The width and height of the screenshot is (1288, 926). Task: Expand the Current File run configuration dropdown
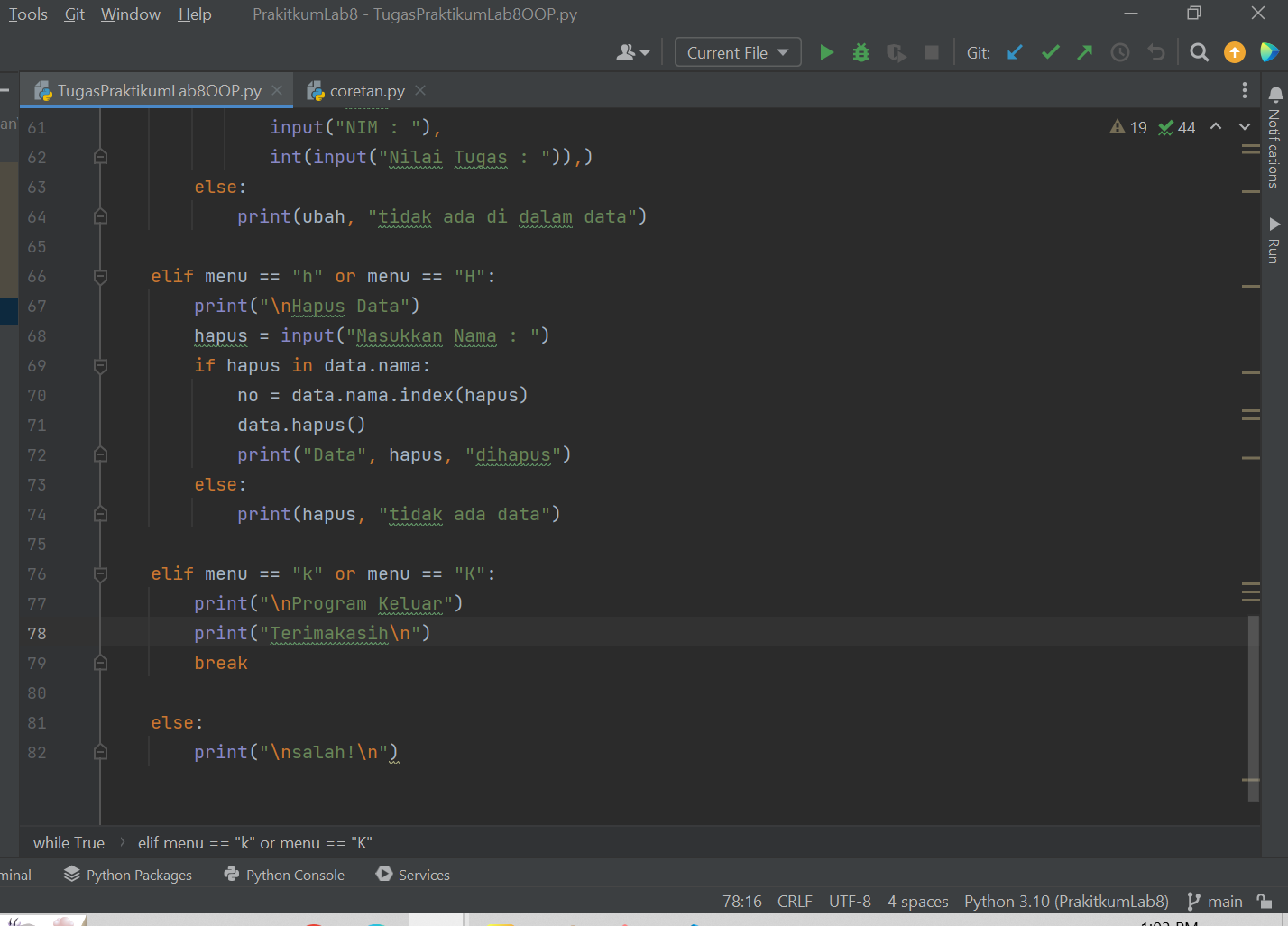pyautogui.click(x=738, y=52)
